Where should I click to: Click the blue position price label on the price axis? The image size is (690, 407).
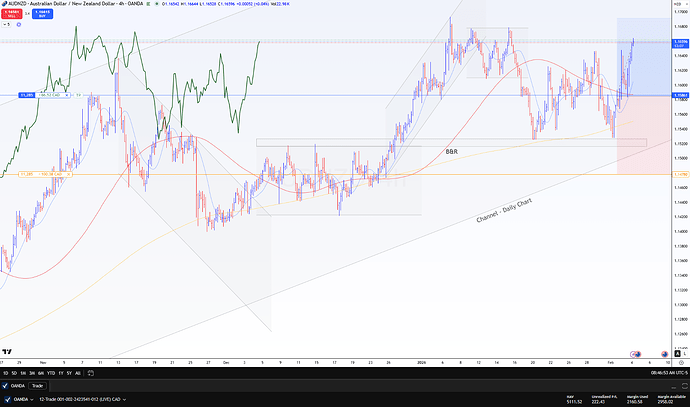pyautogui.click(x=680, y=95)
